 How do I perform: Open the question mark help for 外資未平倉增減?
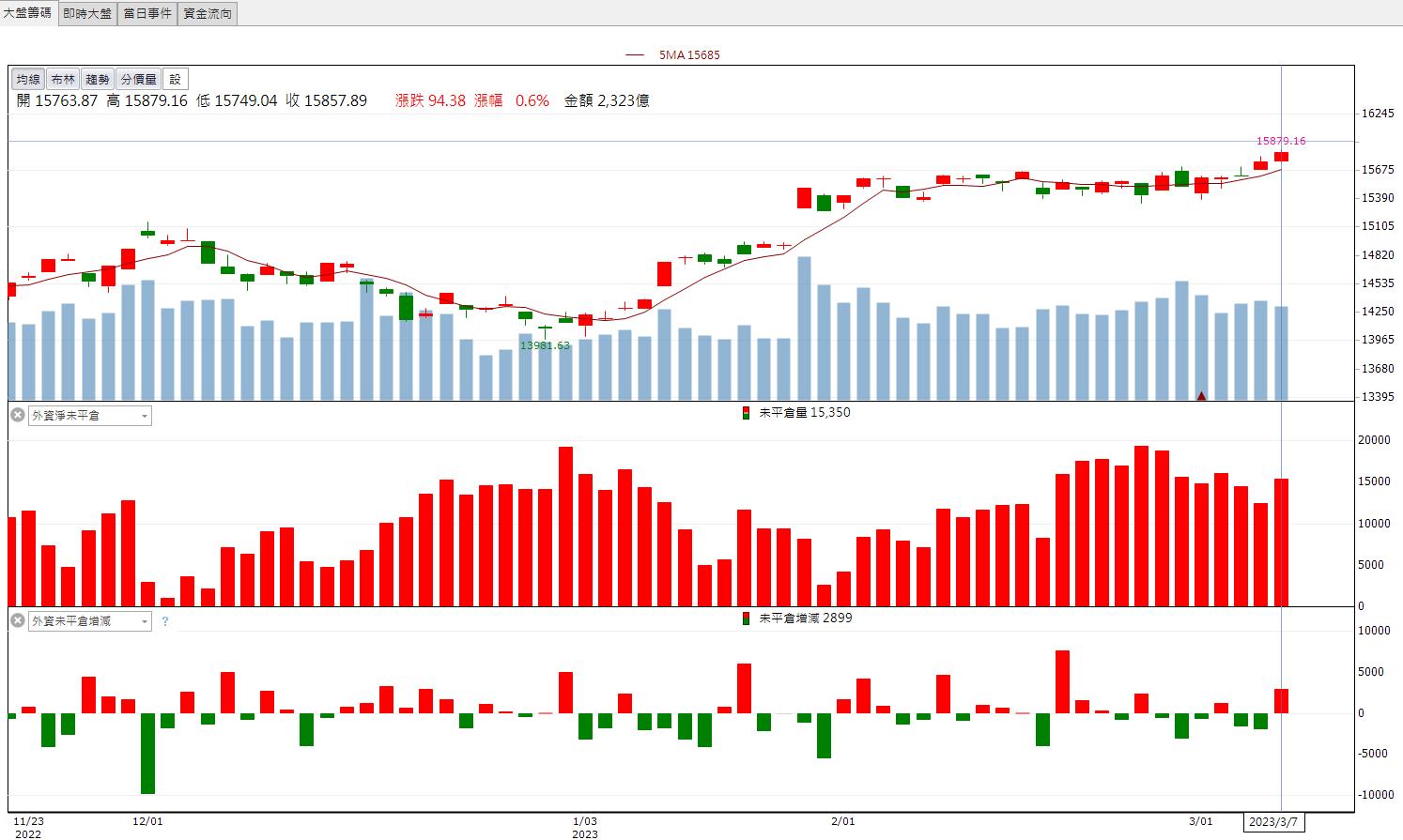[x=165, y=621]
